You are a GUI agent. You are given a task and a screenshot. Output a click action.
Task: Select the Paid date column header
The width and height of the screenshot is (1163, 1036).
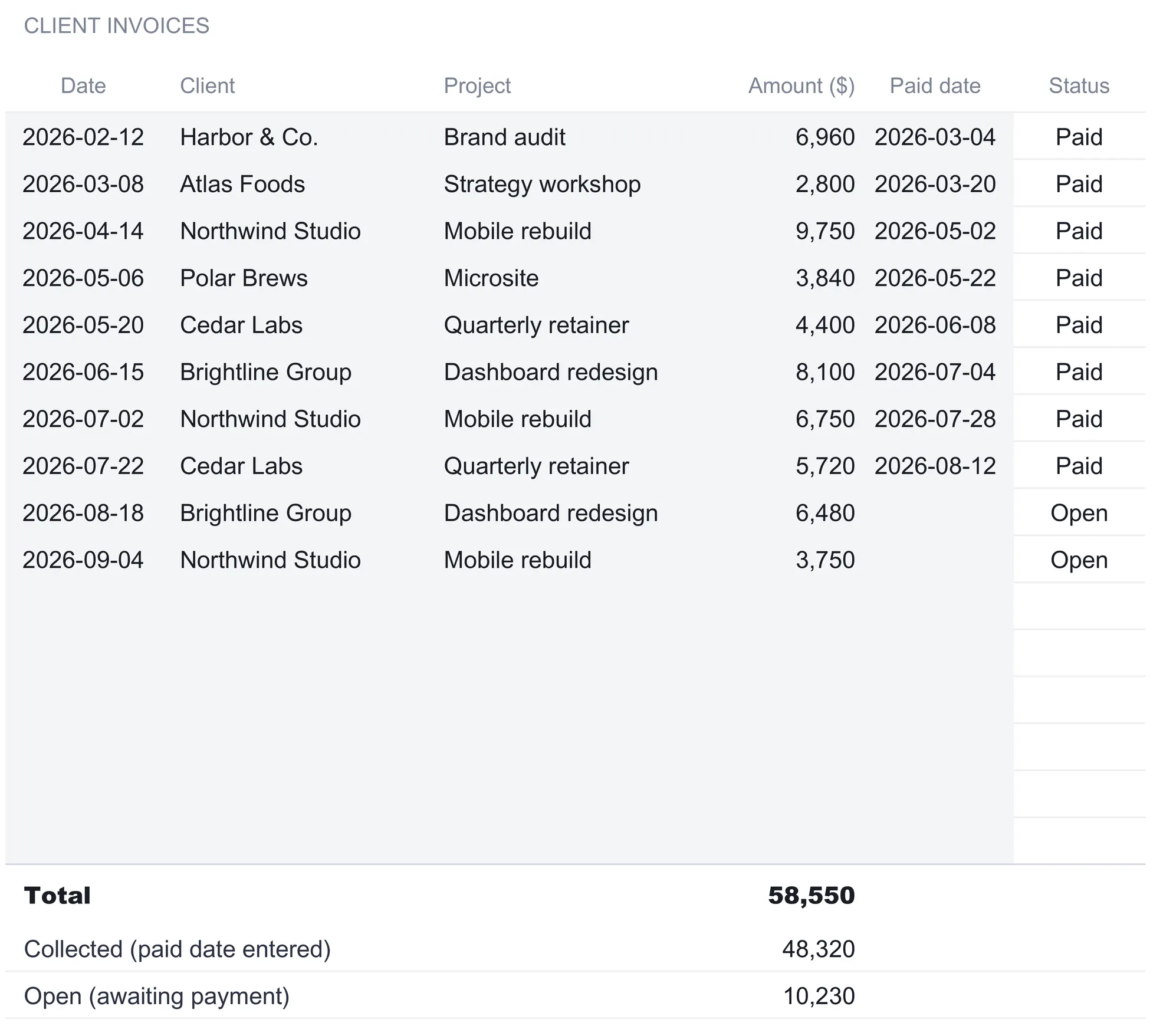[x=935, y=85]
